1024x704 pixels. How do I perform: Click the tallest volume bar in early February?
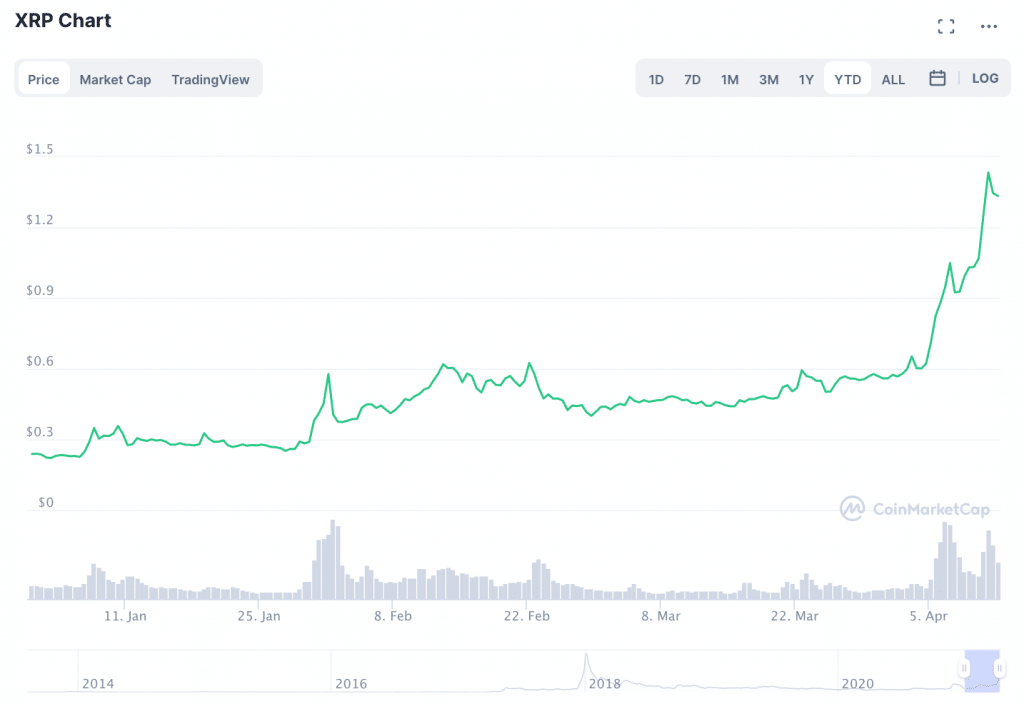(333, 560)
